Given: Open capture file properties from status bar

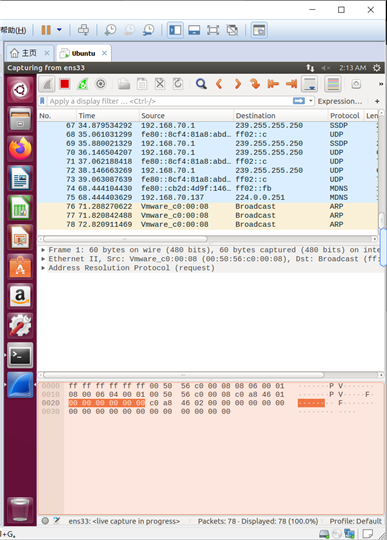Looking at the screenshot, I should pos(57,521).
